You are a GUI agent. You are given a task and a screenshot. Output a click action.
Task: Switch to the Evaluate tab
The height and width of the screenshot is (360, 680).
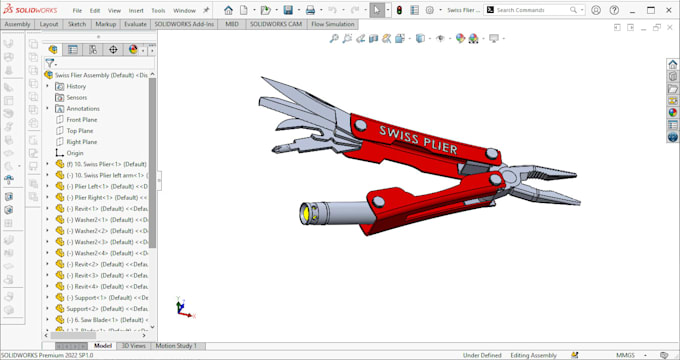pos(135,24)
